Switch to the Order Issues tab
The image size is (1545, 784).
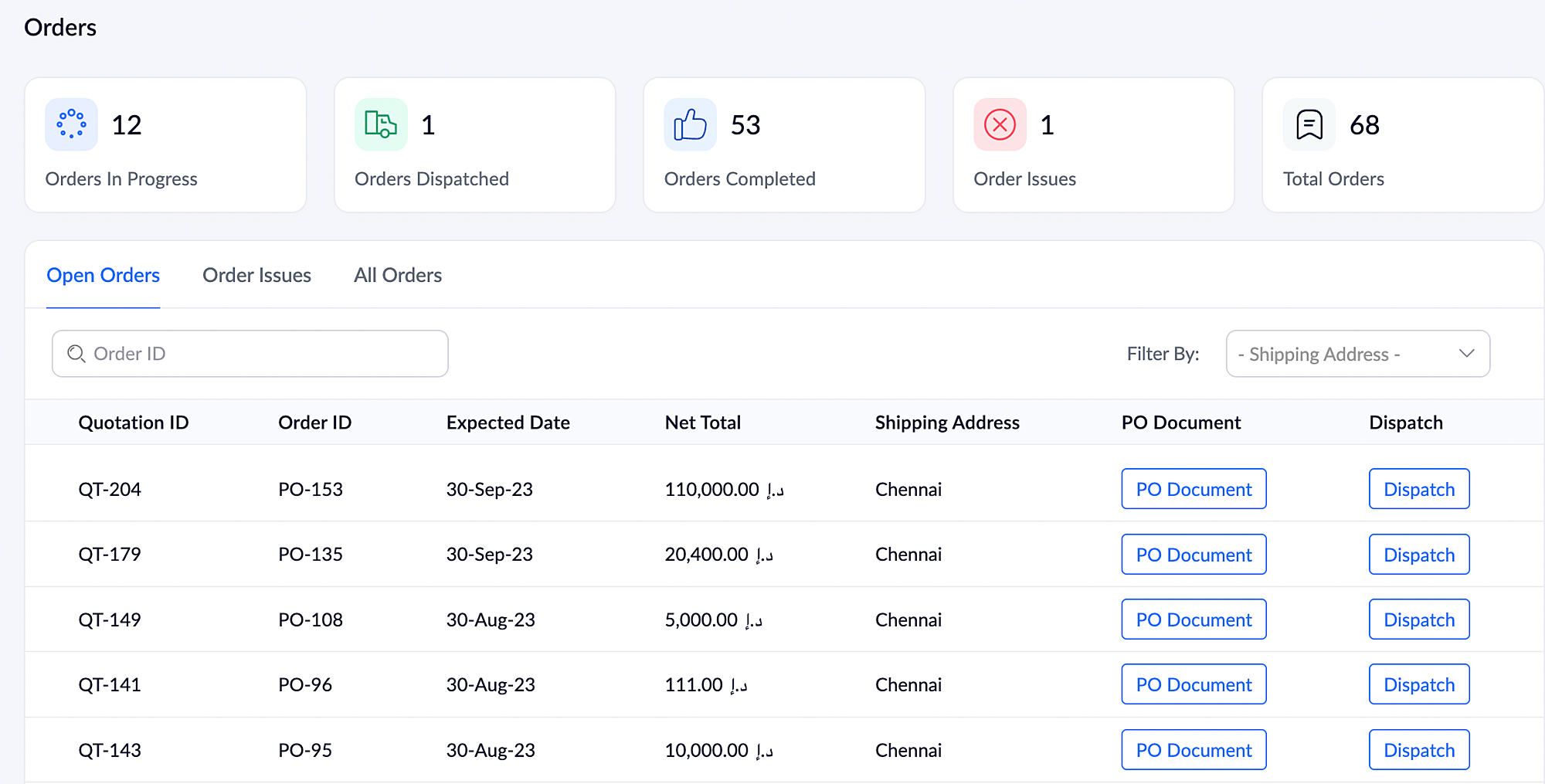[256, 275]
